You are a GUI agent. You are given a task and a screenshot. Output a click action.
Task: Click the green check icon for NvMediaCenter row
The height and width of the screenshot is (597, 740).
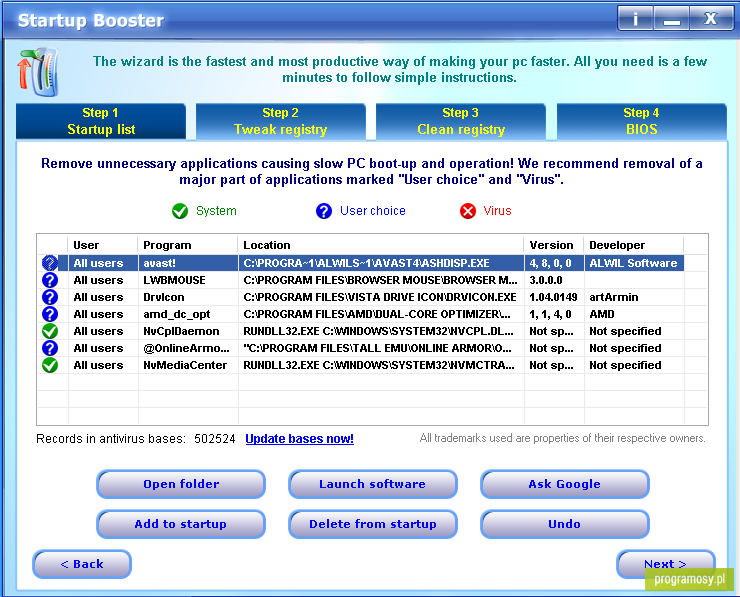50,365
